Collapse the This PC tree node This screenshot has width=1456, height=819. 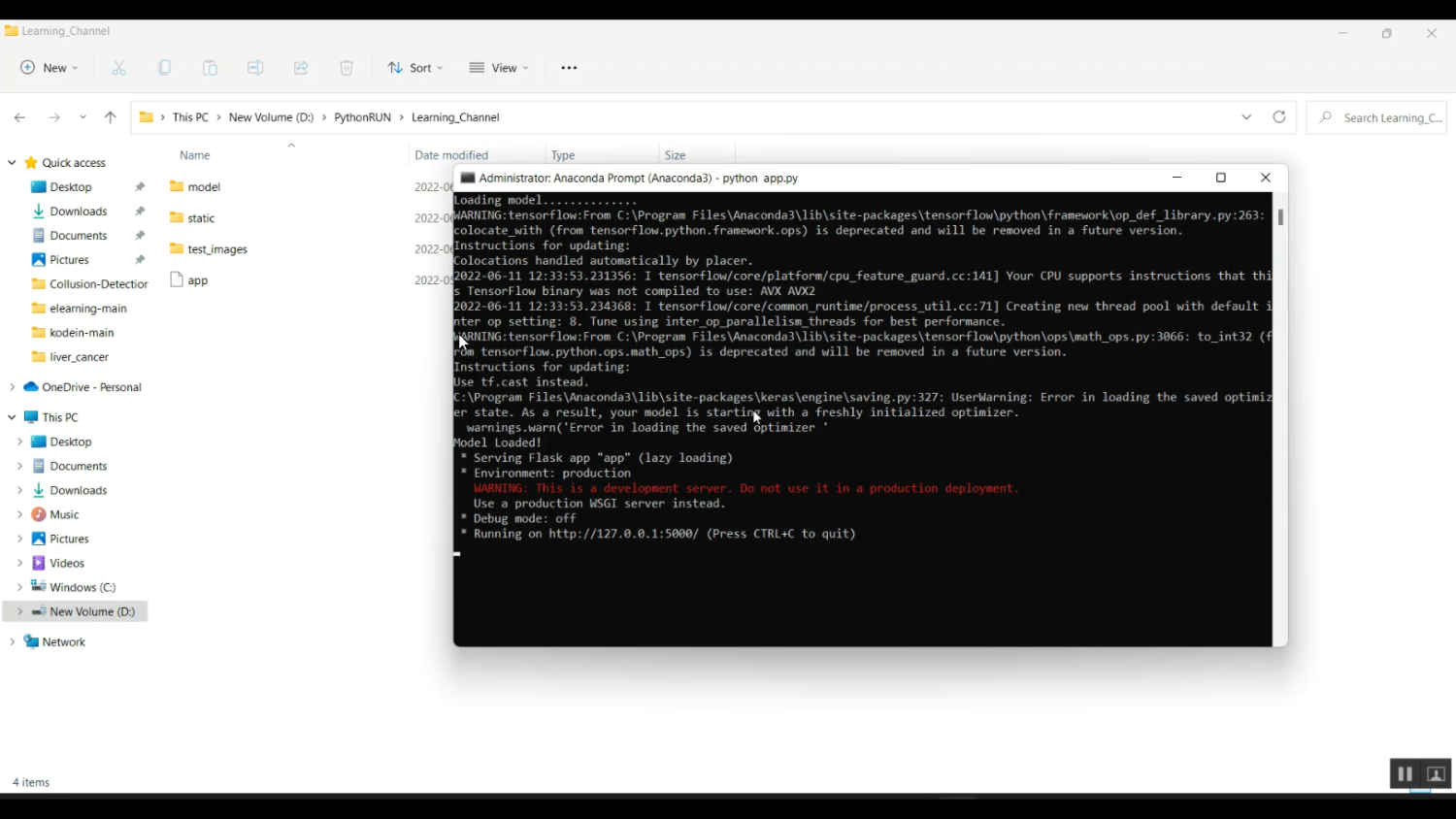tap(12, 417)
